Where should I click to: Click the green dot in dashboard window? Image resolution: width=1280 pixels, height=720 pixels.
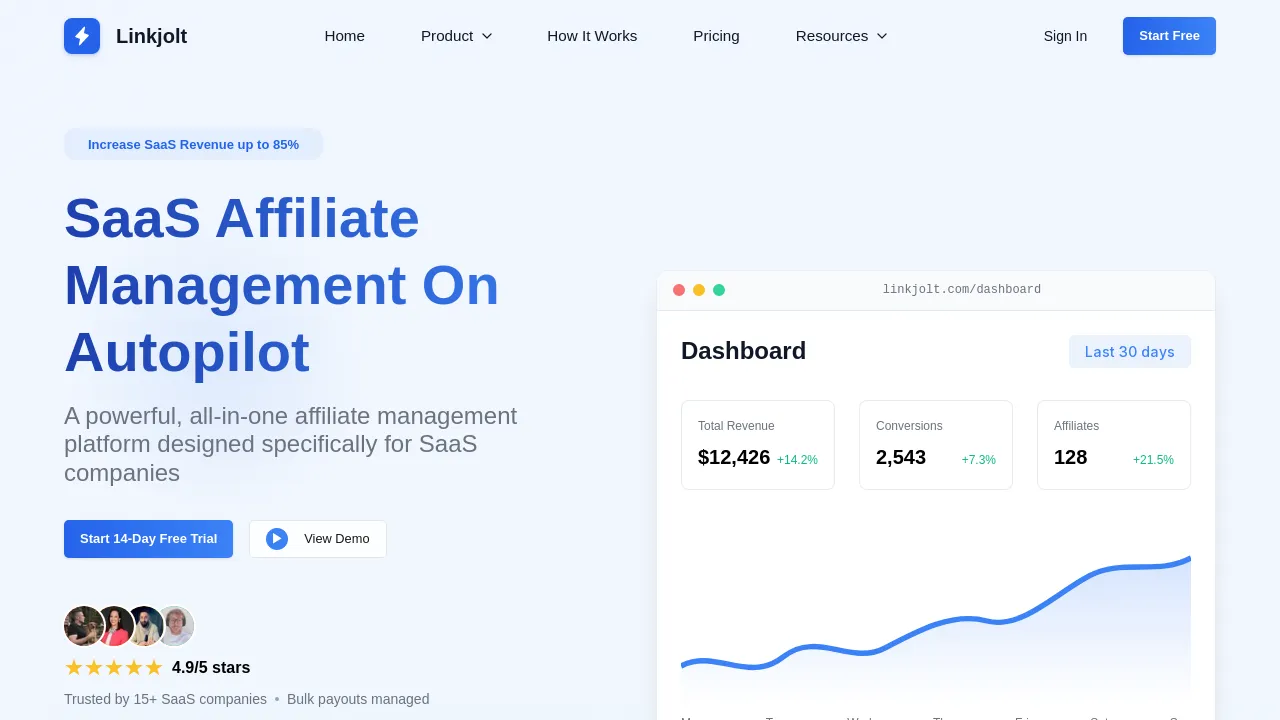[719, 290]
